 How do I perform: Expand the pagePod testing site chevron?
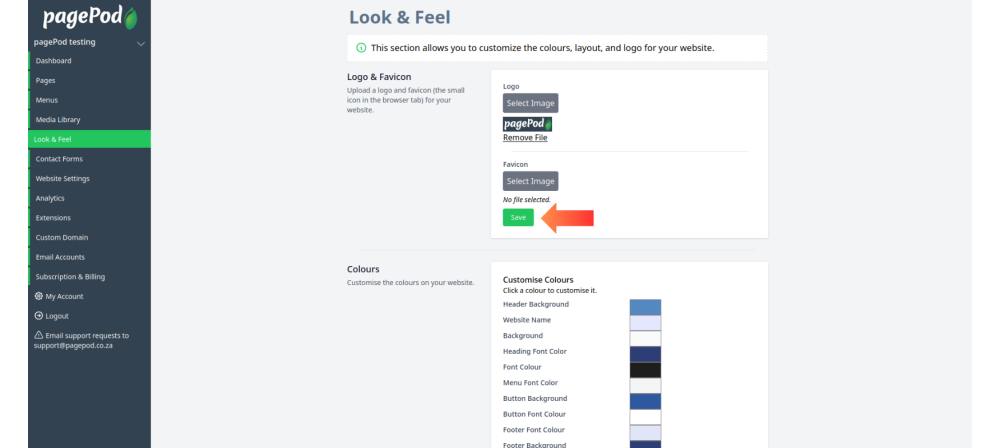click(141, 43)
